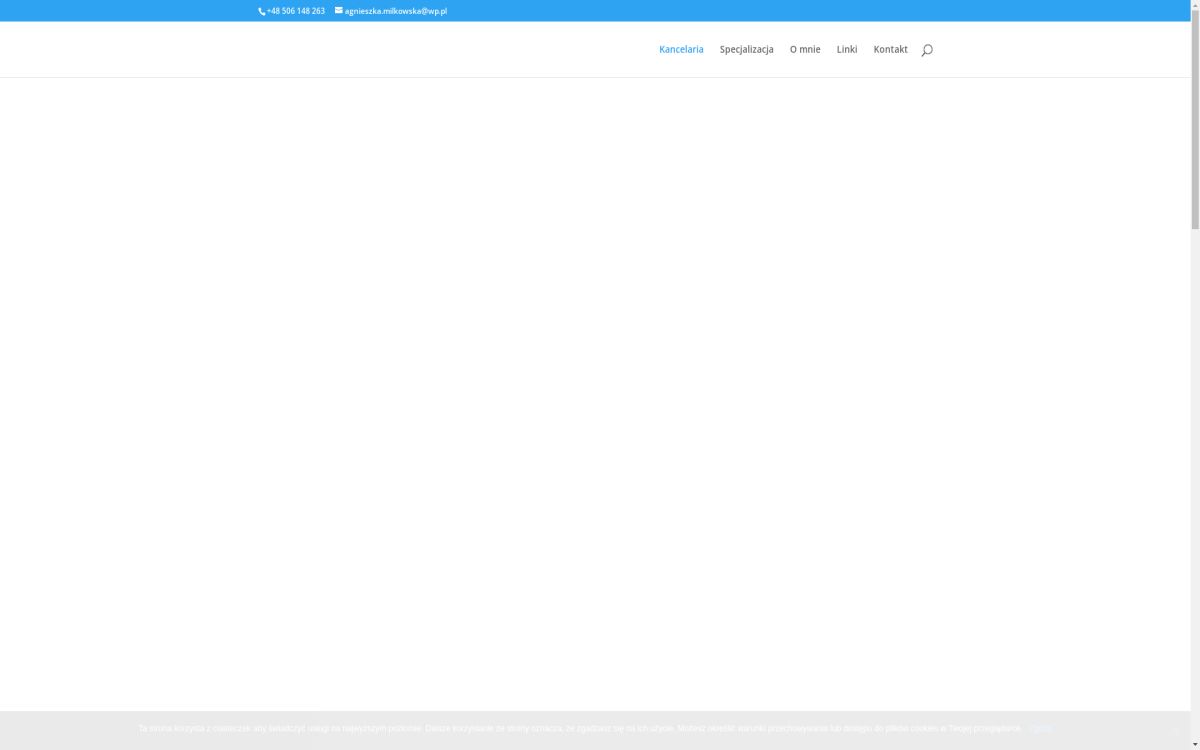Open the Linki page
1200x750 pixels.
[x=846, y=49]
